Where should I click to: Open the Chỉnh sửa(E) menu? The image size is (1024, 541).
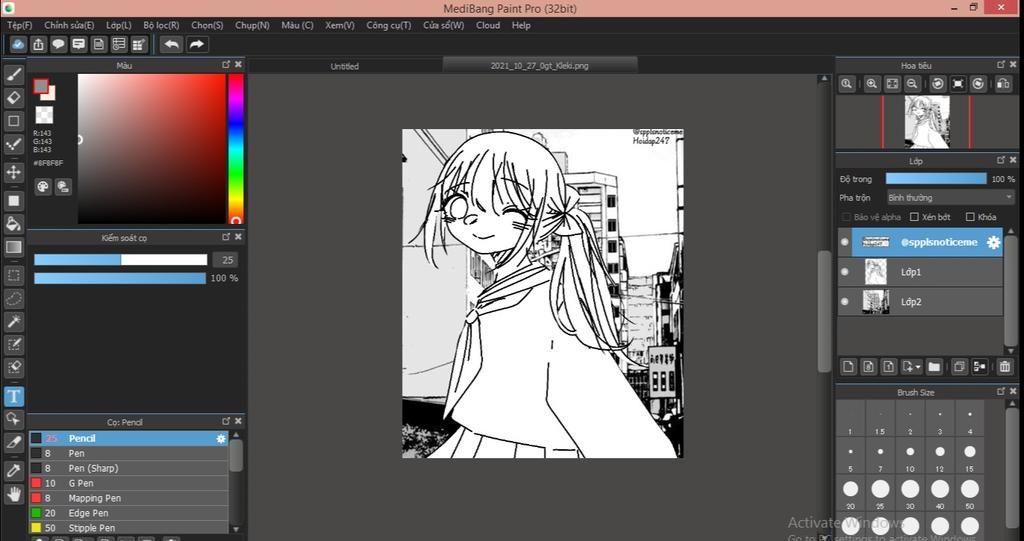69,25
